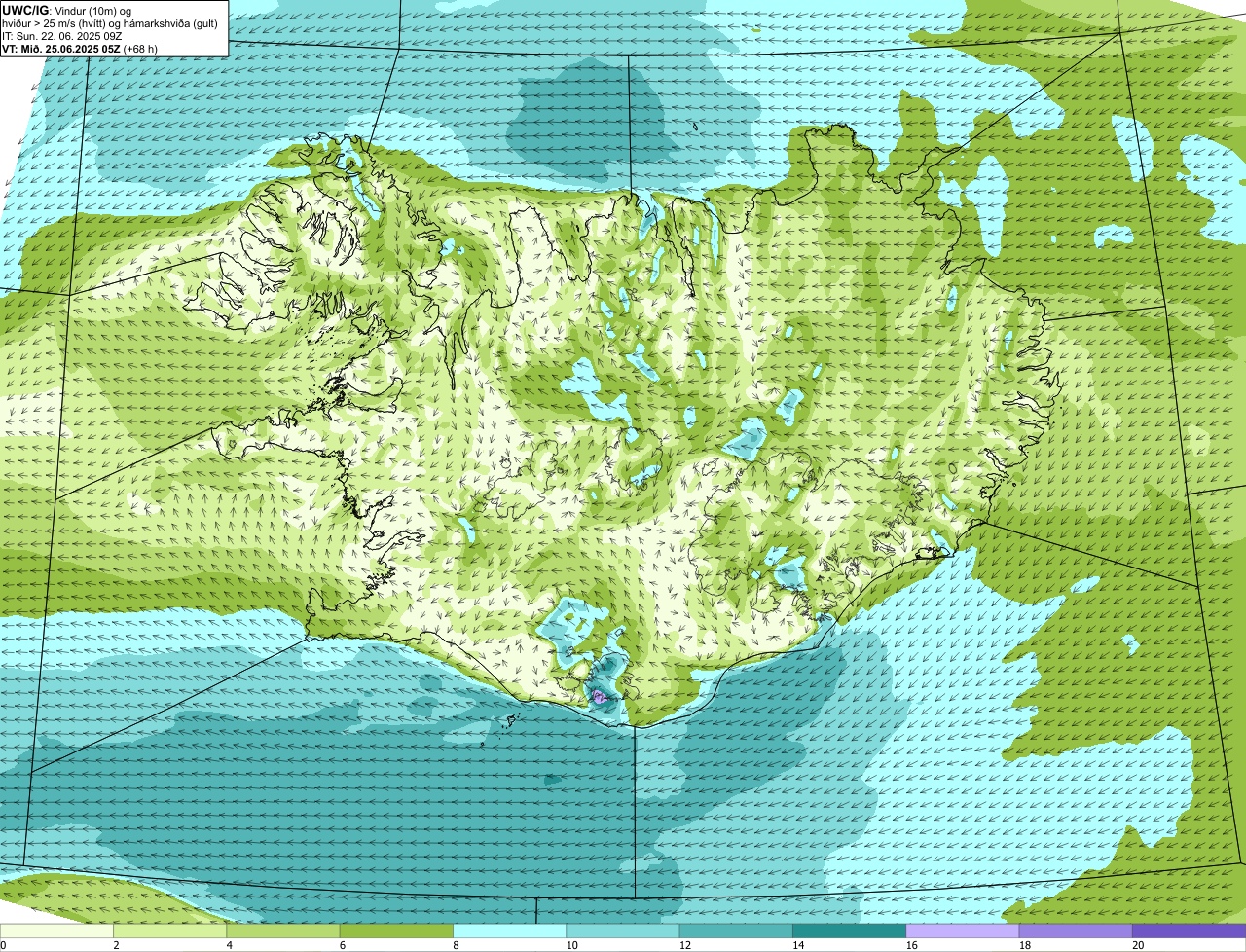Click the scale label '16'

click(911, 945)
